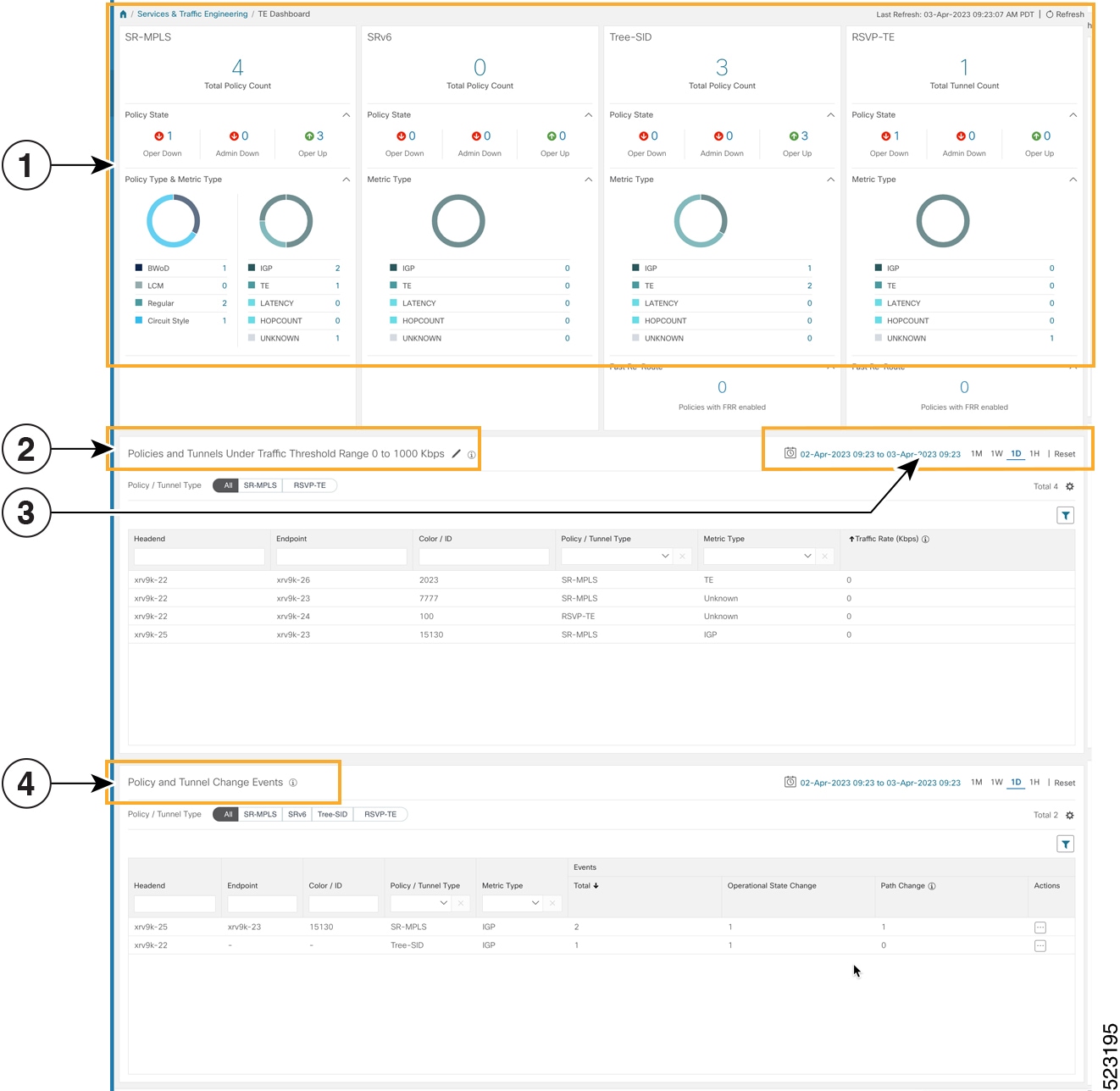Click Services & Traffic Engineering breadcrumb link
The height and width of the screenshot is (1091, 1120).
point(191,14)
